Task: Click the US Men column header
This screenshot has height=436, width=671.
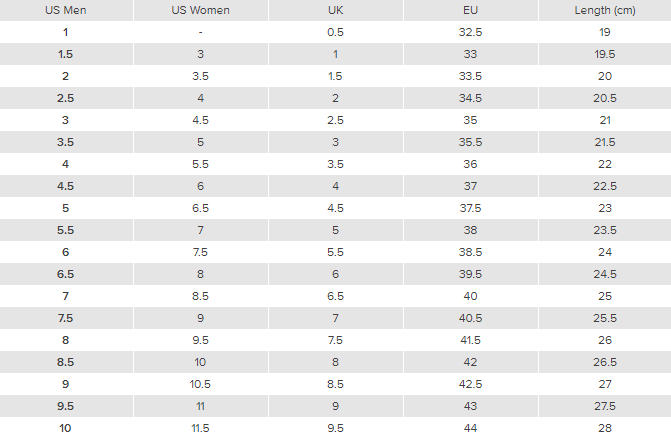Action: tap(66, 10)
